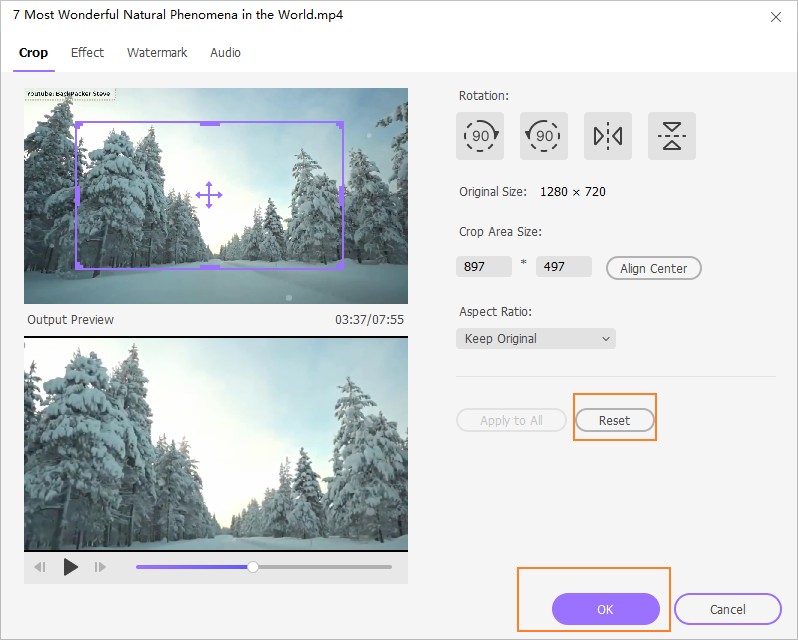Rotate the video 90 degrees clockwise
This screenshot has height=640, width=798.
[x=480, y=136]
